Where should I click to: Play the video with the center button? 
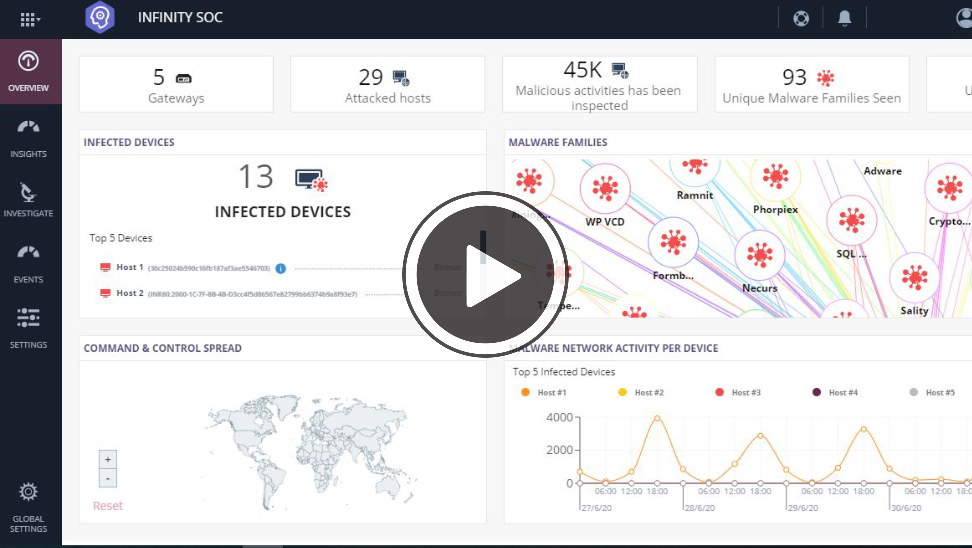click(x=485, y=275)
